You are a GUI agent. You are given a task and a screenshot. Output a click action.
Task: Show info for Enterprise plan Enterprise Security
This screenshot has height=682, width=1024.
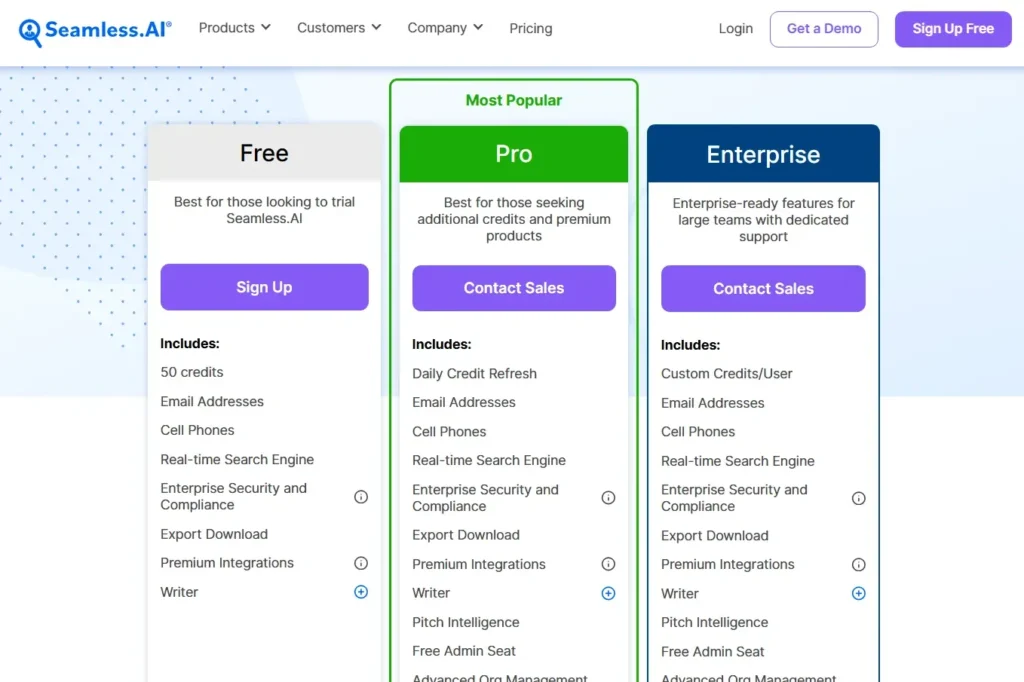point(858,498)
